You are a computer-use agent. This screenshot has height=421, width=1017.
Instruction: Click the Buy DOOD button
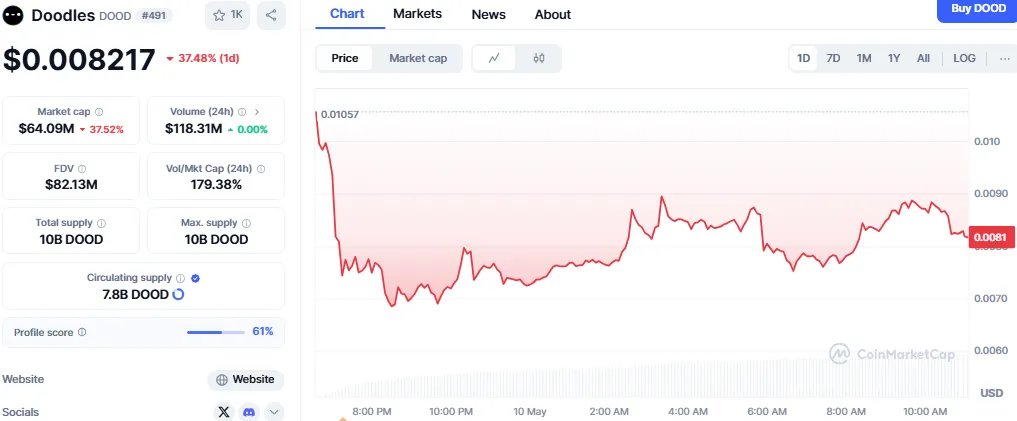(976, 9)
